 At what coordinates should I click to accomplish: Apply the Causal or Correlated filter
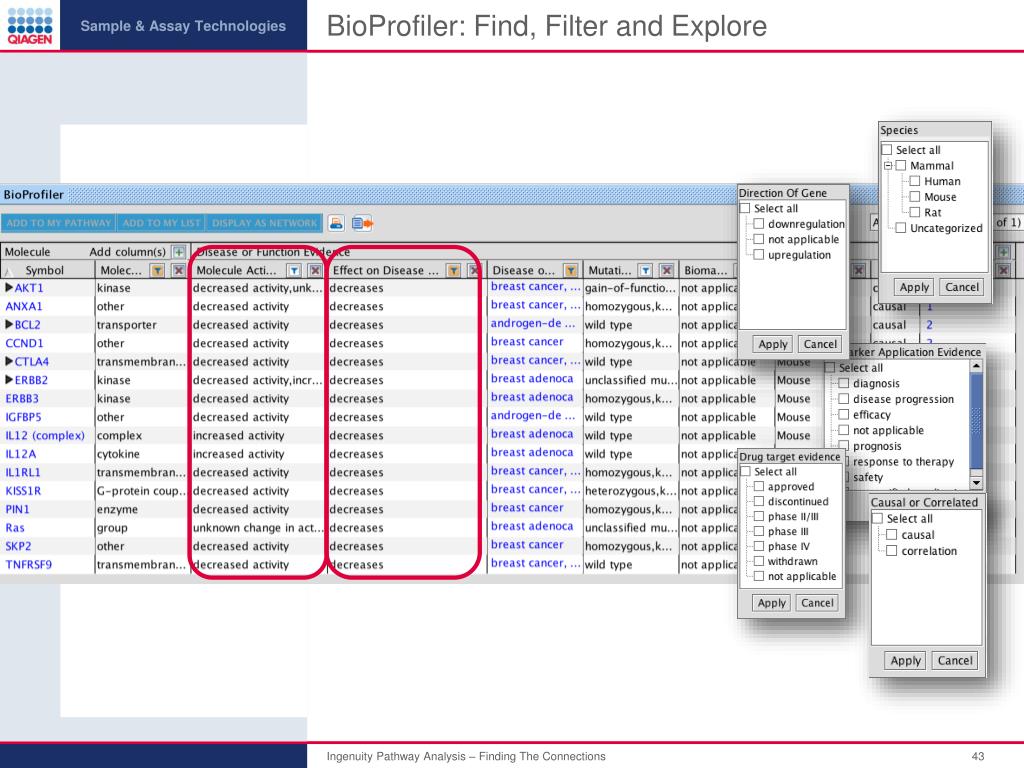pyautogui.click(x=905, y=660)
